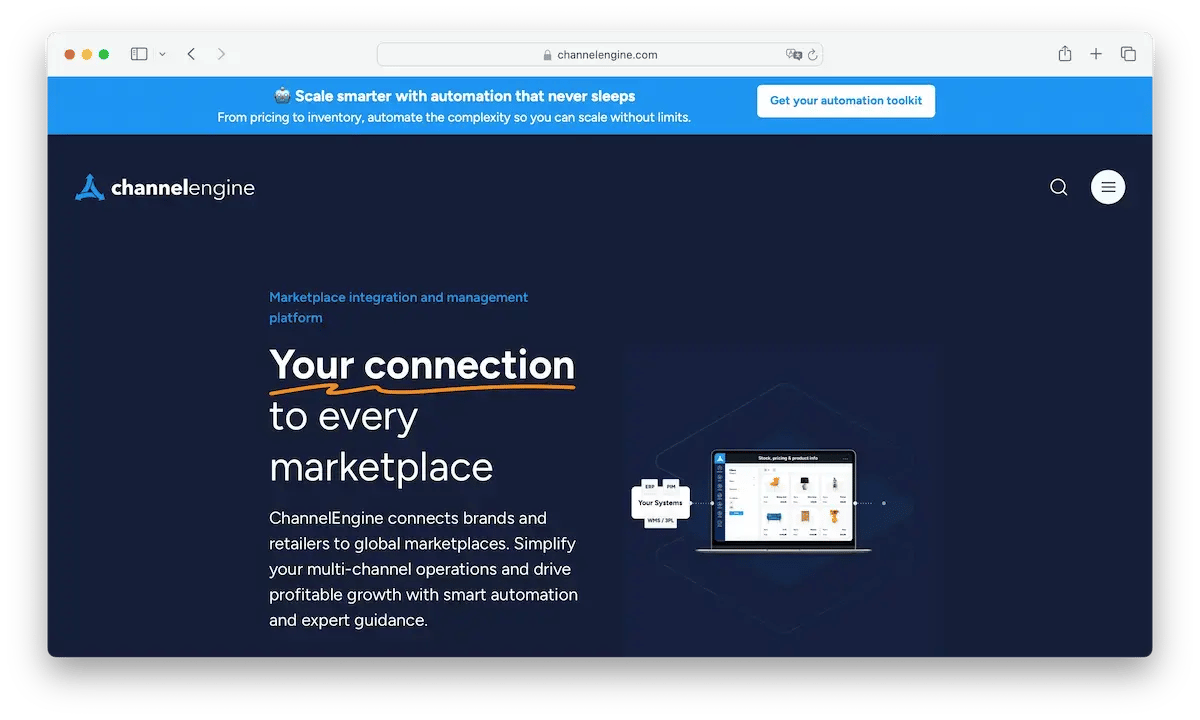This screenshot has width=1200, height=720.
Task: Click the Get your automation toolkit button
Action: 846,101
